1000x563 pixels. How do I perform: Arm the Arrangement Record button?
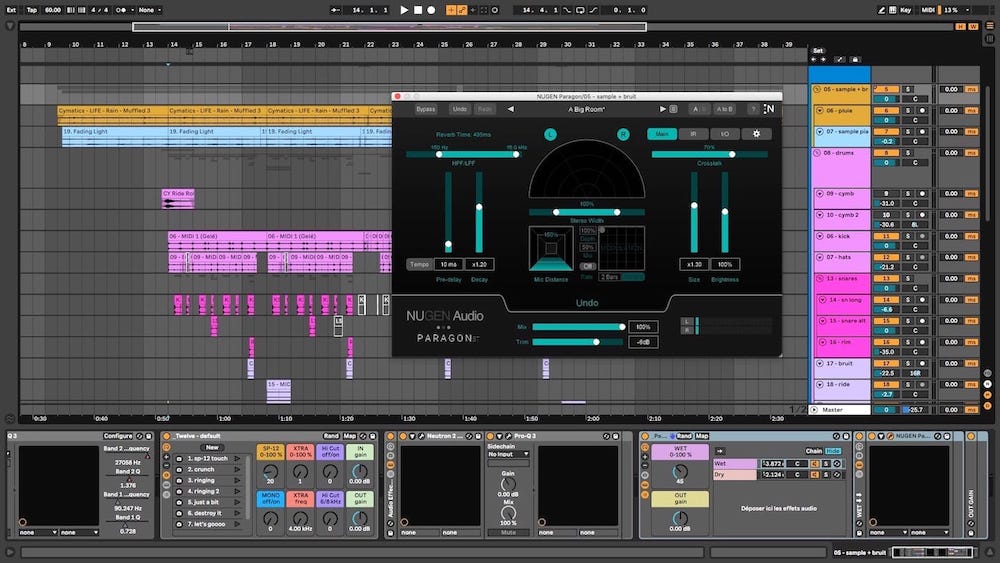coord(431,10)
